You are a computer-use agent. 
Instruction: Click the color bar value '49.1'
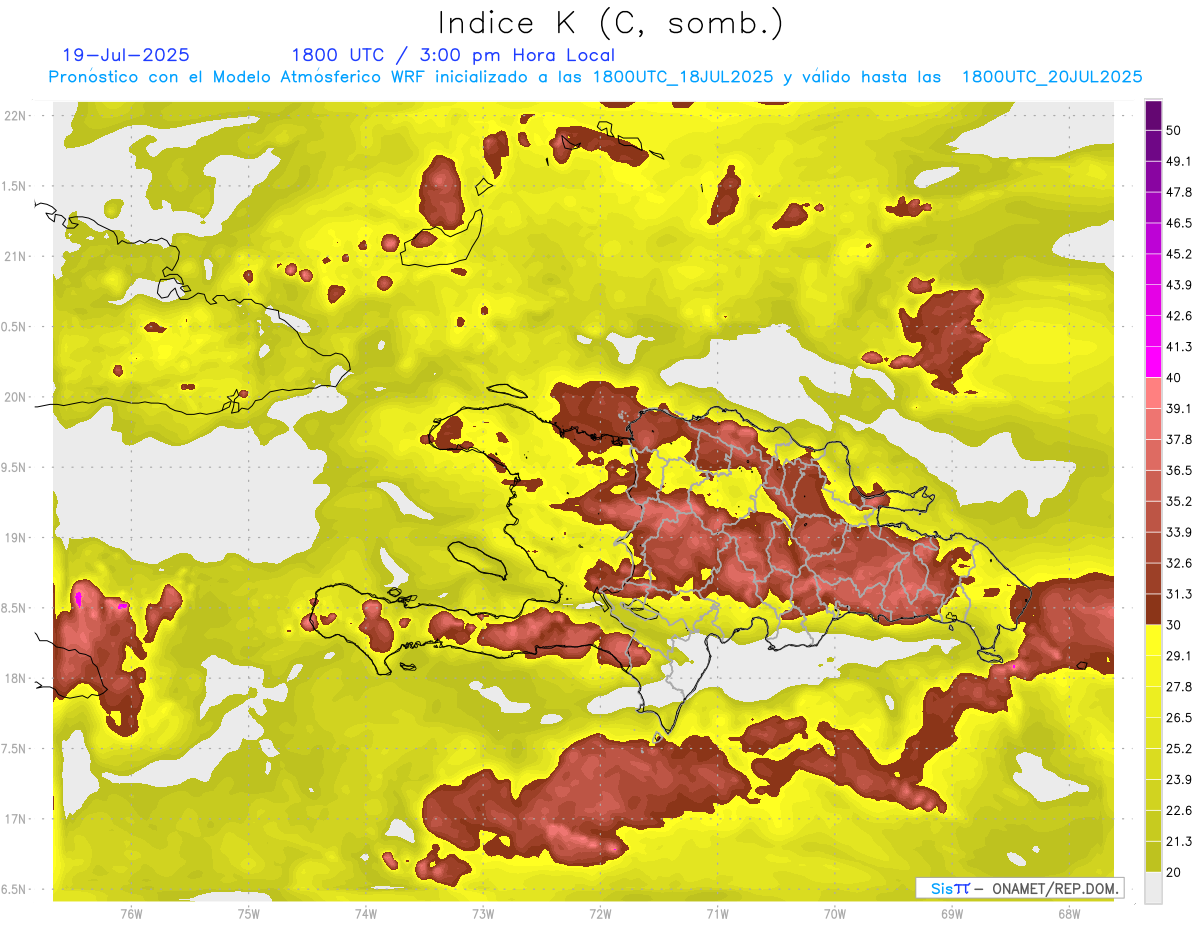[1178, 161]
